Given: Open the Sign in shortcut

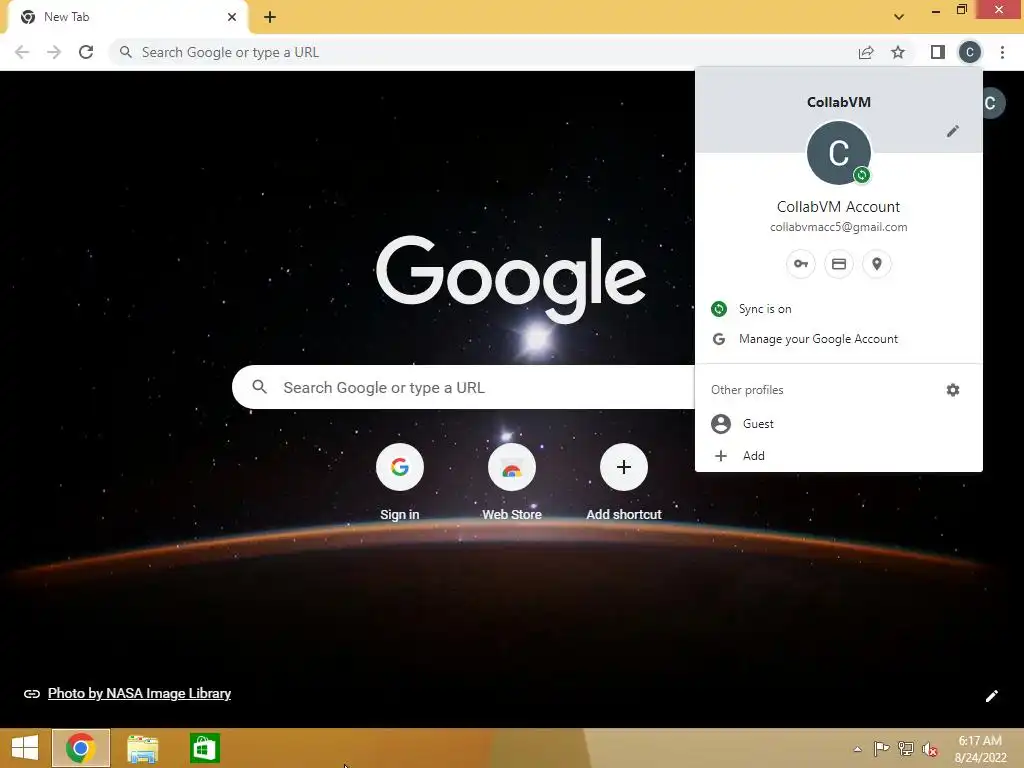Looking at the screenshot, I should (x=400, y=482).
